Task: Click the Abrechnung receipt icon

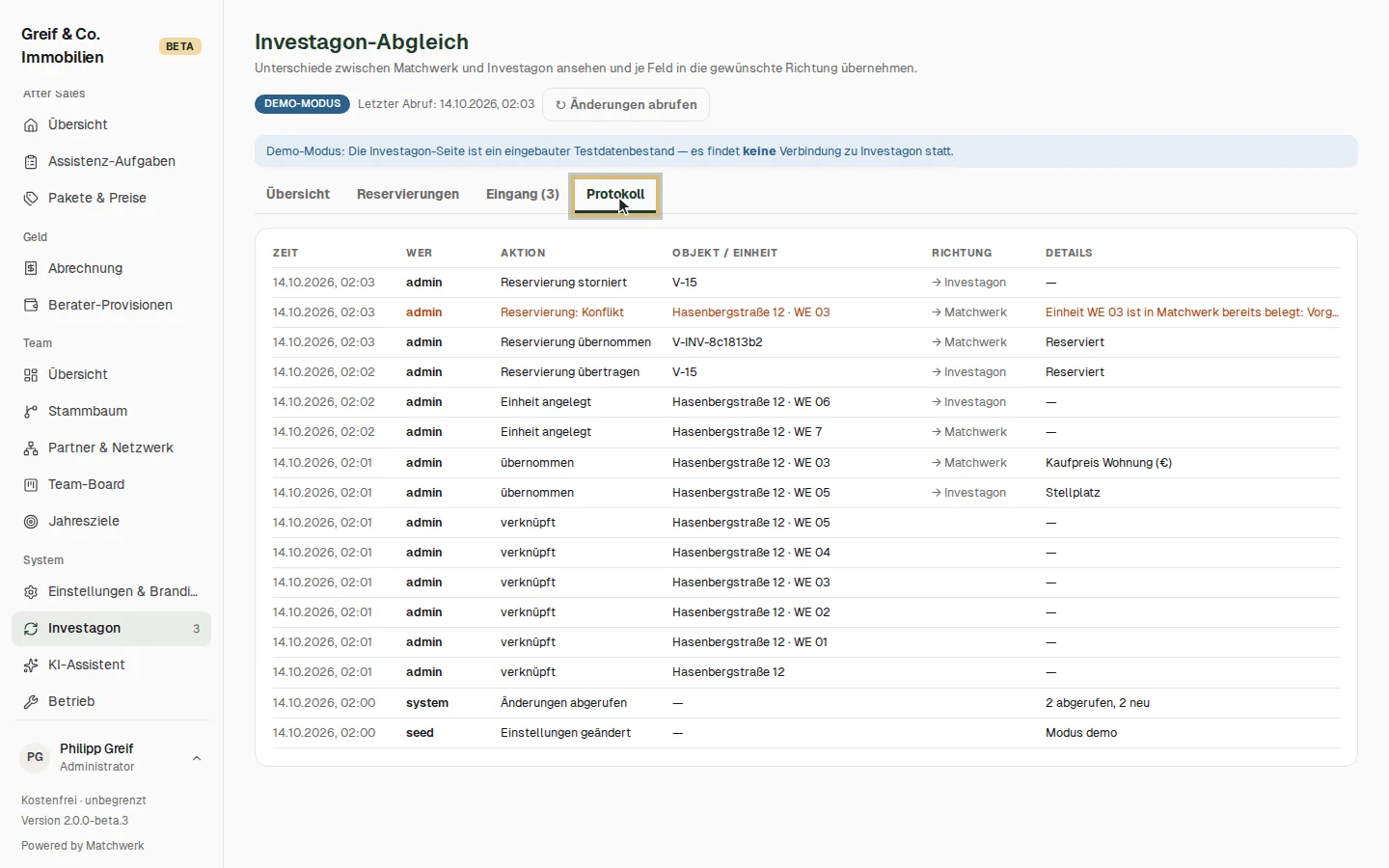Action: (31, 269)
